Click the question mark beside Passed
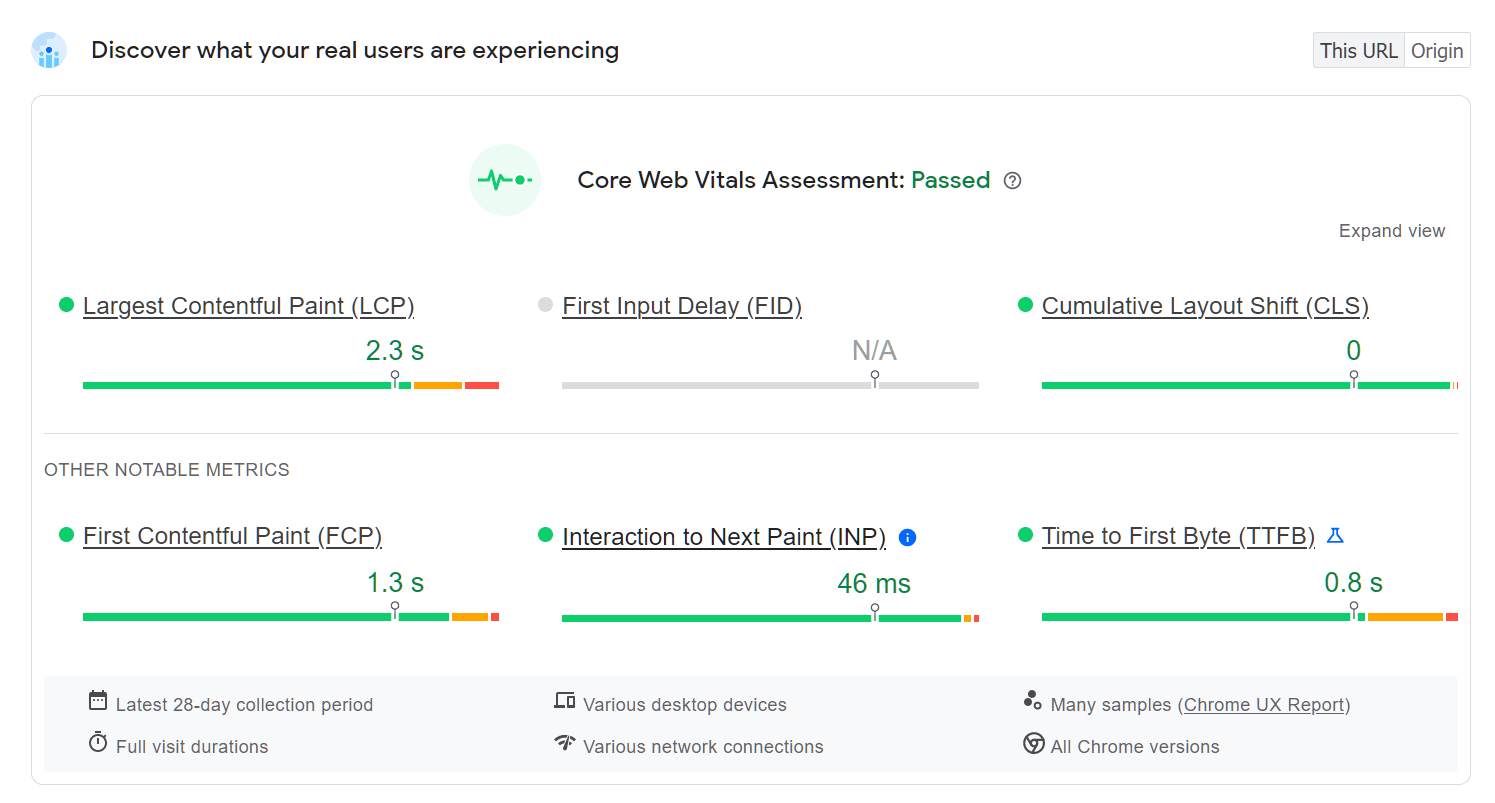 (1012, 181)
